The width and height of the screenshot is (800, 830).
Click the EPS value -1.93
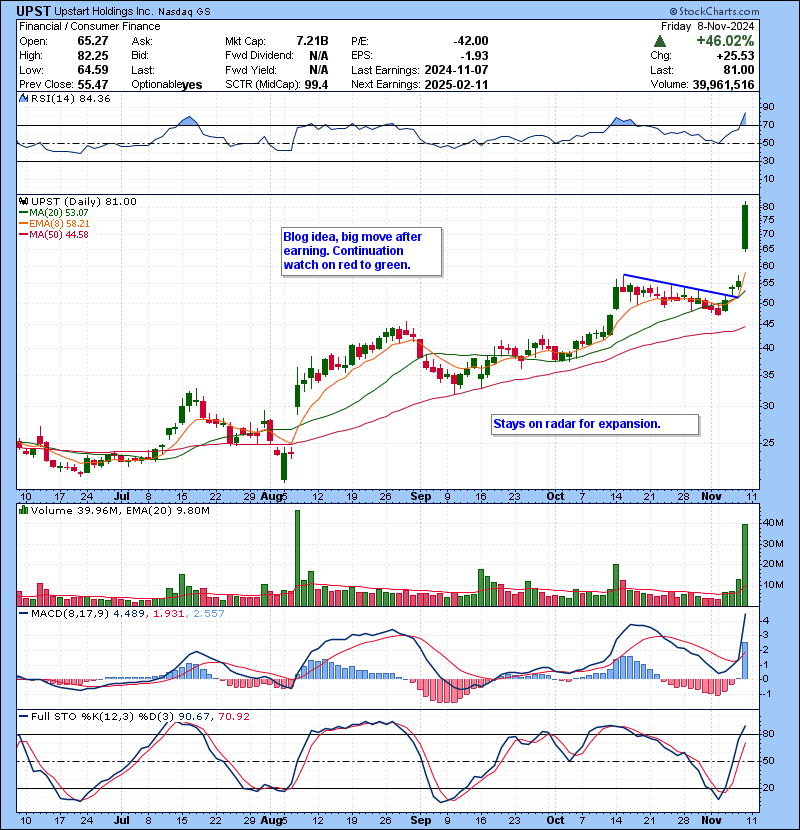click(x=474, y=56)
